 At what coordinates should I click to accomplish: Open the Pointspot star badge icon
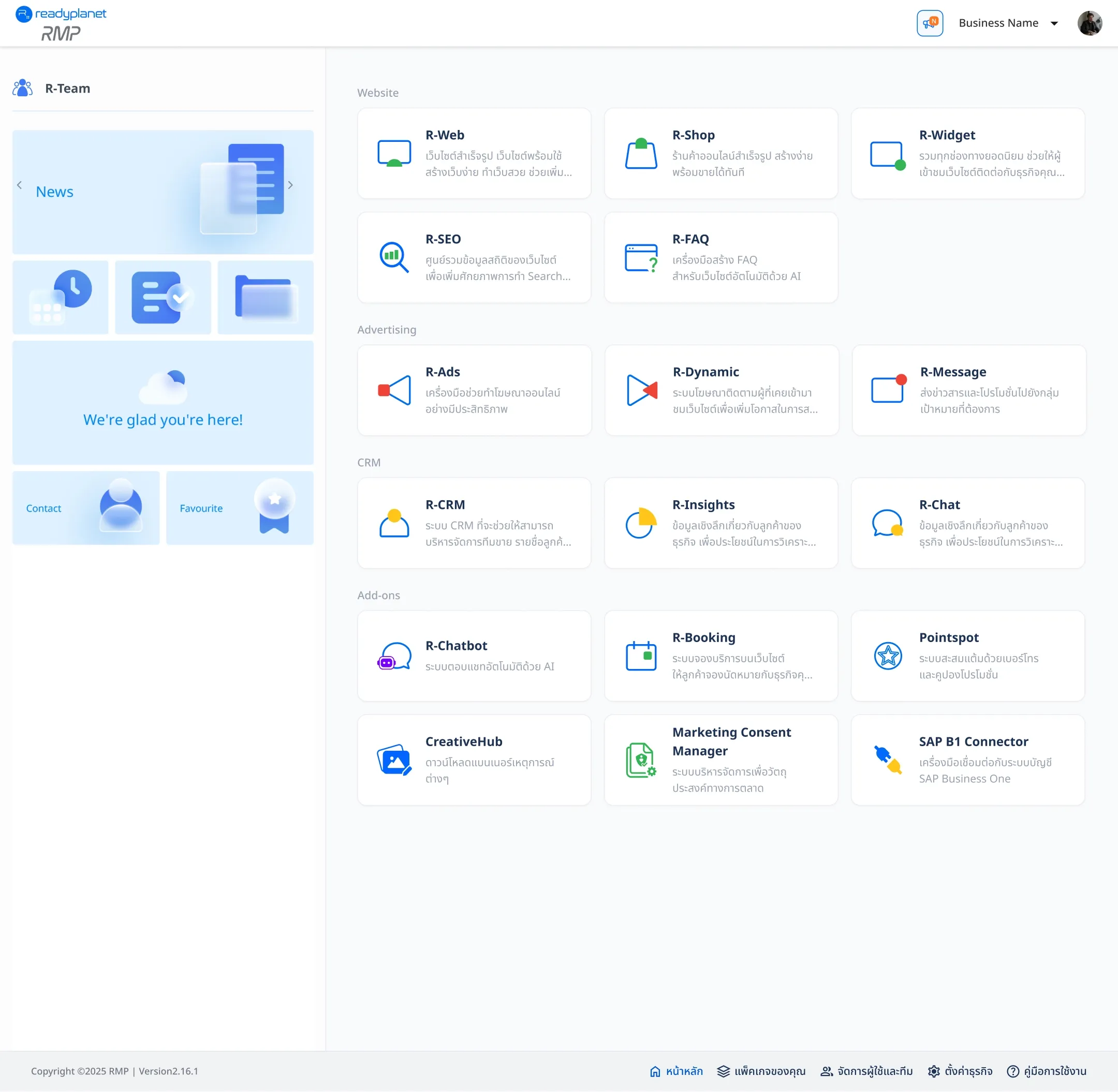tap(888, 656)
